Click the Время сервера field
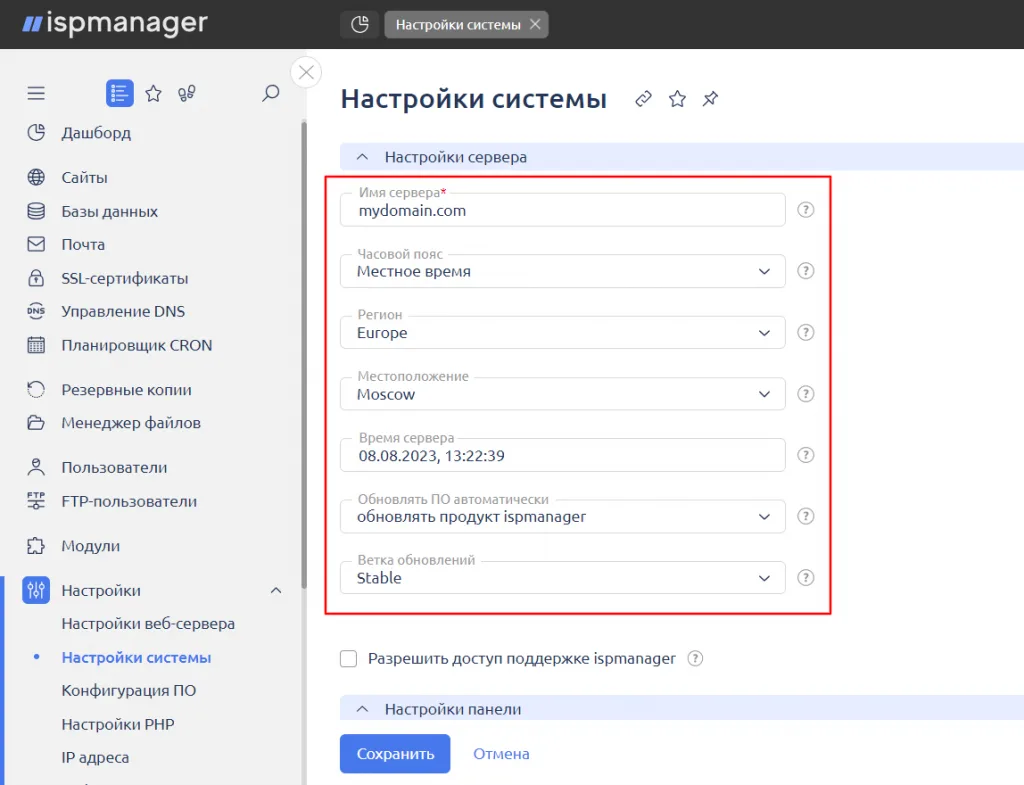The width and height of the screenshot is (1024, 785). pos(562,455)
